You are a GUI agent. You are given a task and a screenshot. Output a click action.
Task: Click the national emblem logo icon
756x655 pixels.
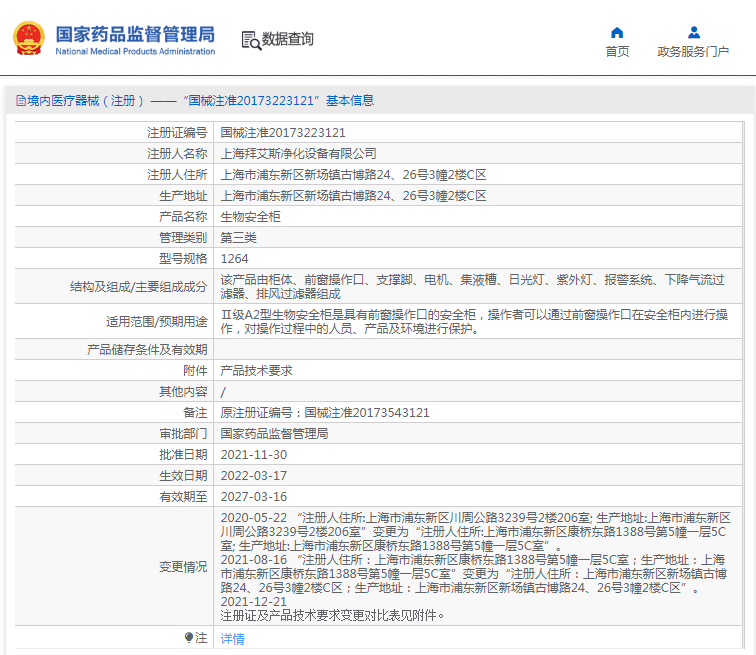tap(29, 38)
